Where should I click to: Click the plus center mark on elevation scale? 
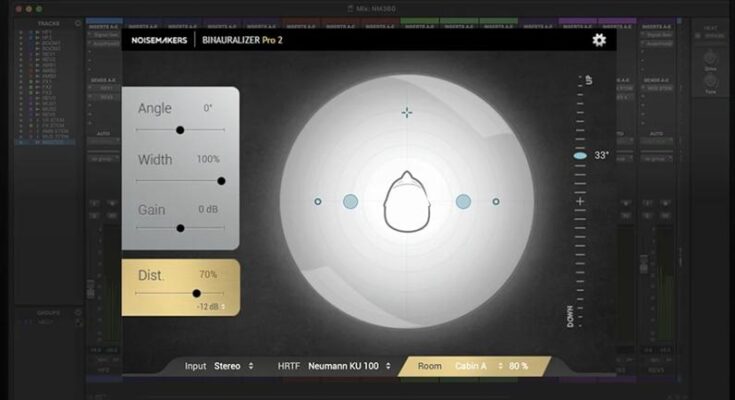click(x=580, y=202)
